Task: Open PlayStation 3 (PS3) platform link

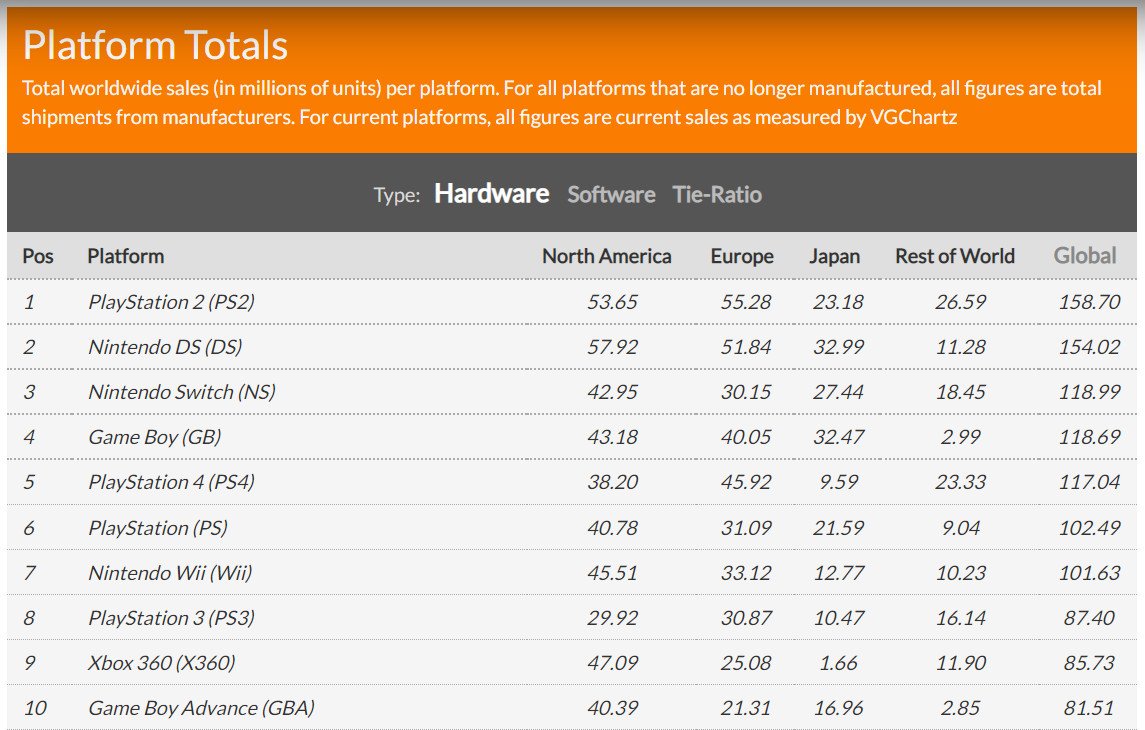Action: click(172, 618)
